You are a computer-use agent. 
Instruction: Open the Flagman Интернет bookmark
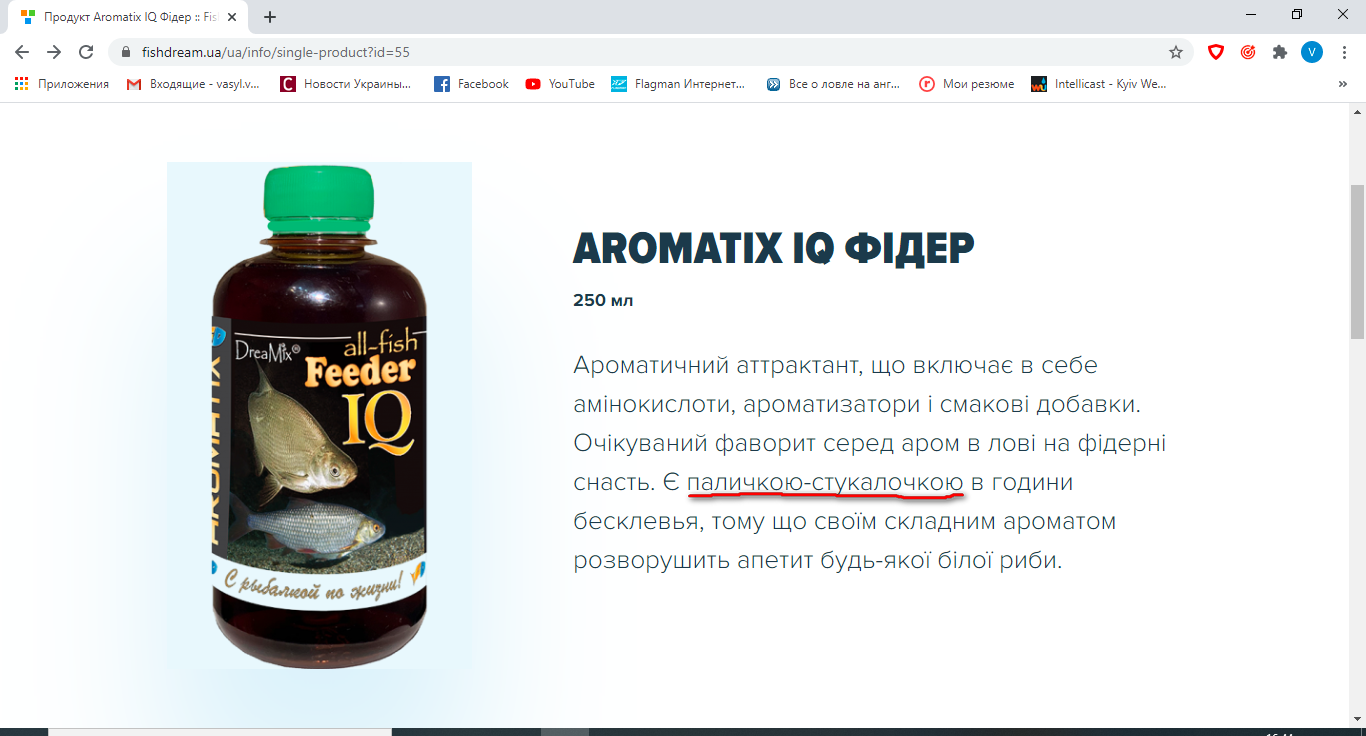click(679, 84)
